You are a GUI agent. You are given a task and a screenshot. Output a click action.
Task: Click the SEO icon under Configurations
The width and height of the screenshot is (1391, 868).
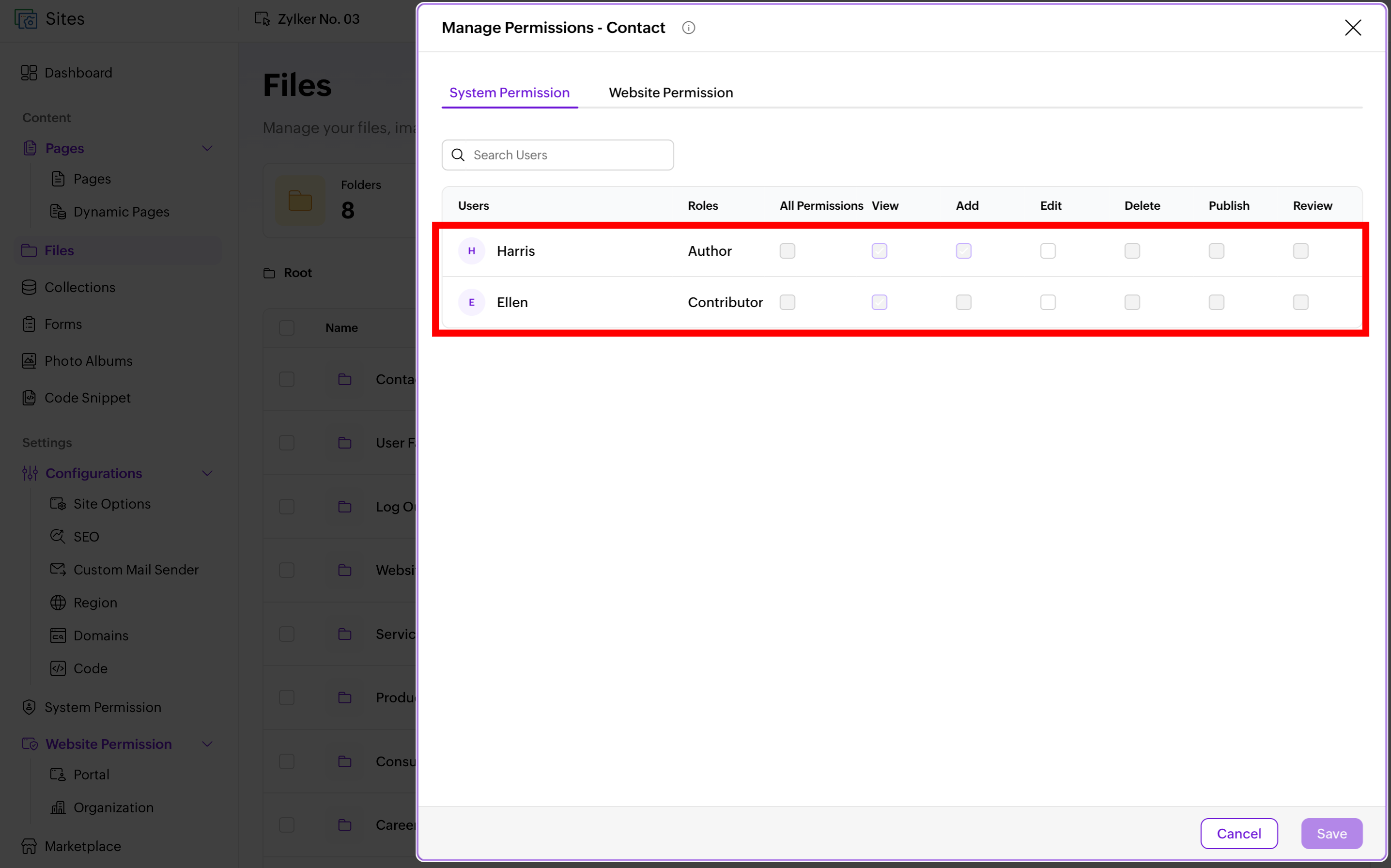tap(58, 536)
